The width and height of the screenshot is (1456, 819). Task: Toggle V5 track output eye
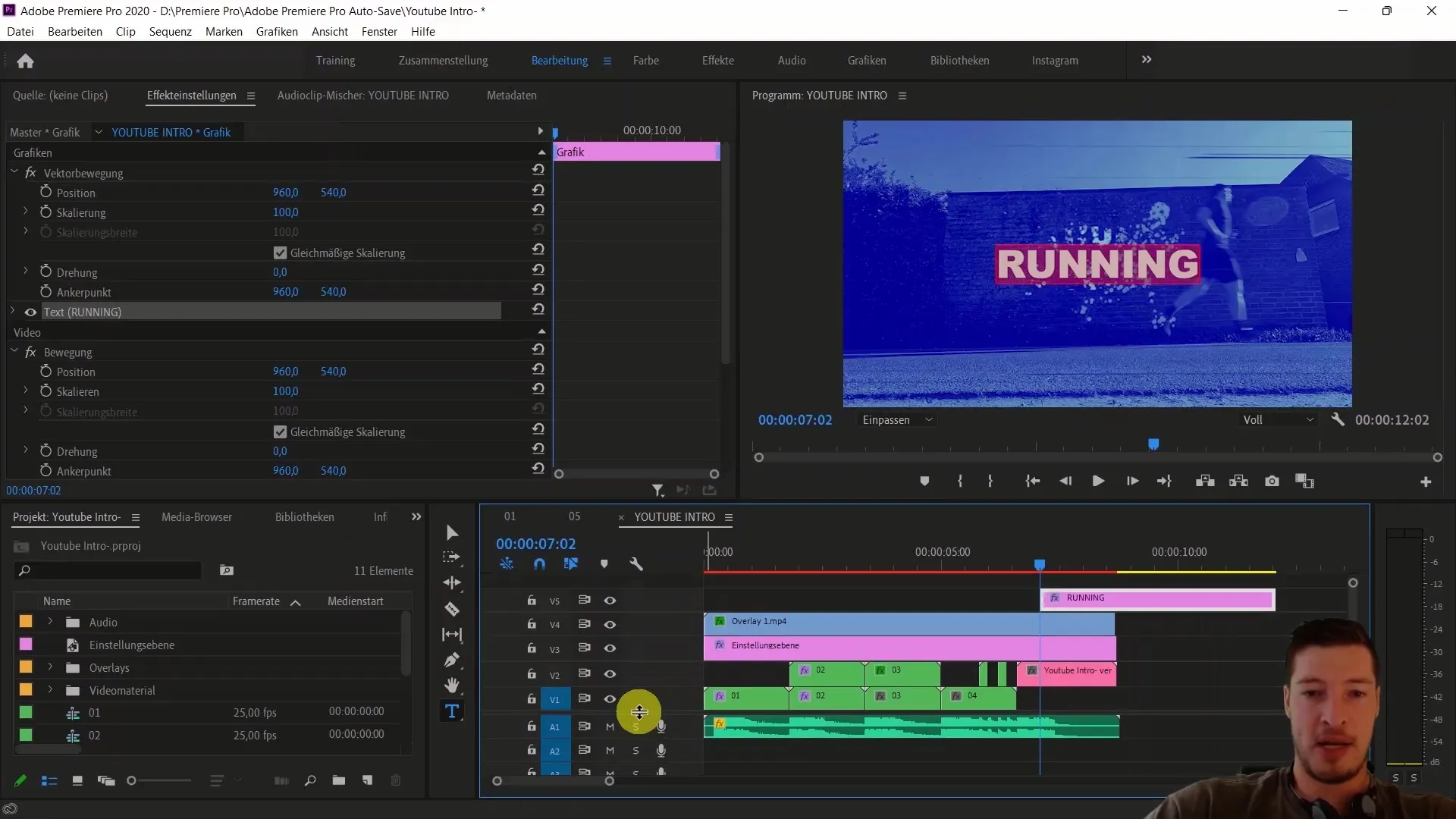tap(610, 600)
